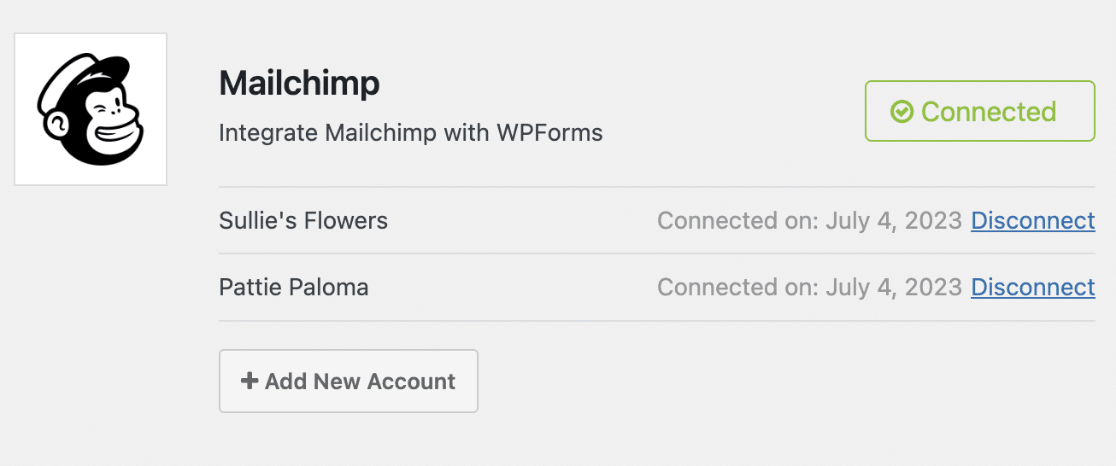
Task: Click the plus icon beside Add New Account
Action: 249,381
